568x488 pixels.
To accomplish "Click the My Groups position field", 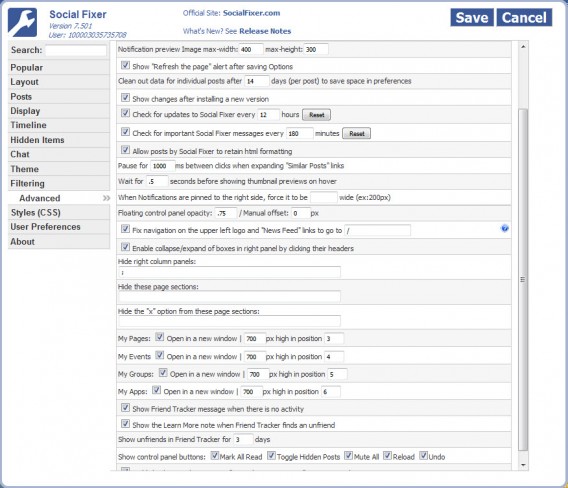I will pyautogui.click(x=338, y=374).
